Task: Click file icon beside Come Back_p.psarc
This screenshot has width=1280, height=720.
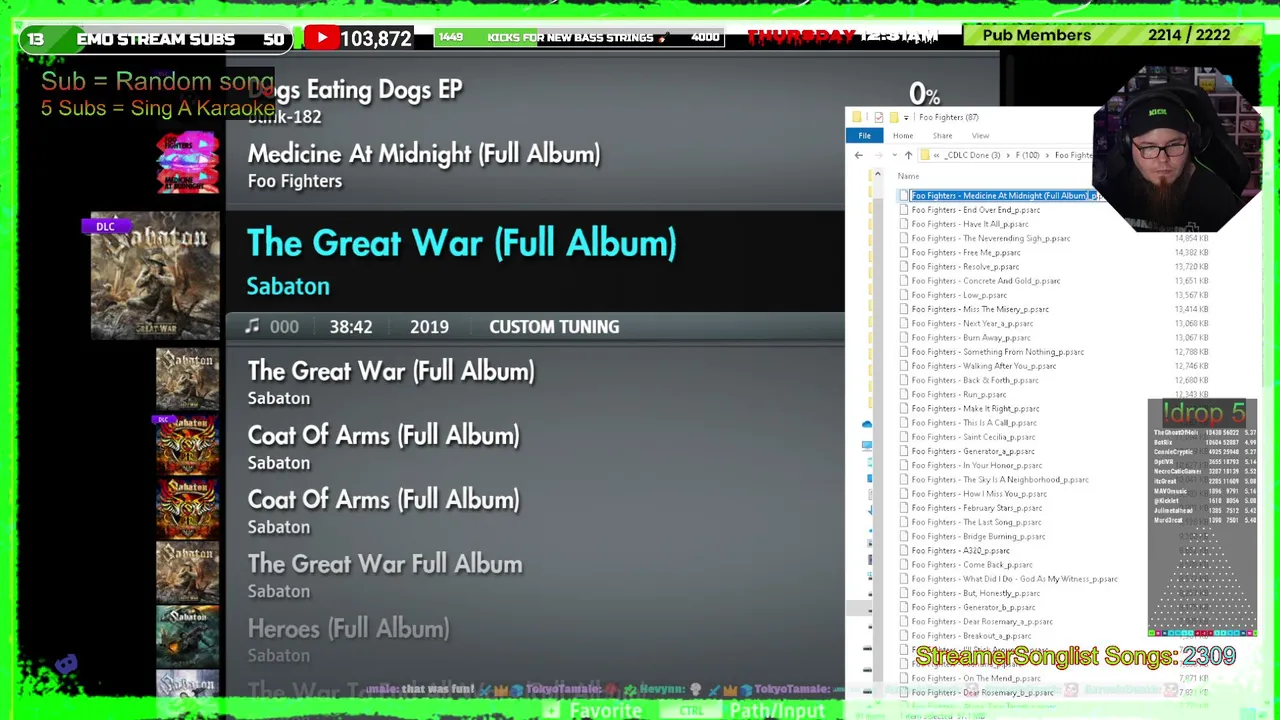Action: [904, 564]
